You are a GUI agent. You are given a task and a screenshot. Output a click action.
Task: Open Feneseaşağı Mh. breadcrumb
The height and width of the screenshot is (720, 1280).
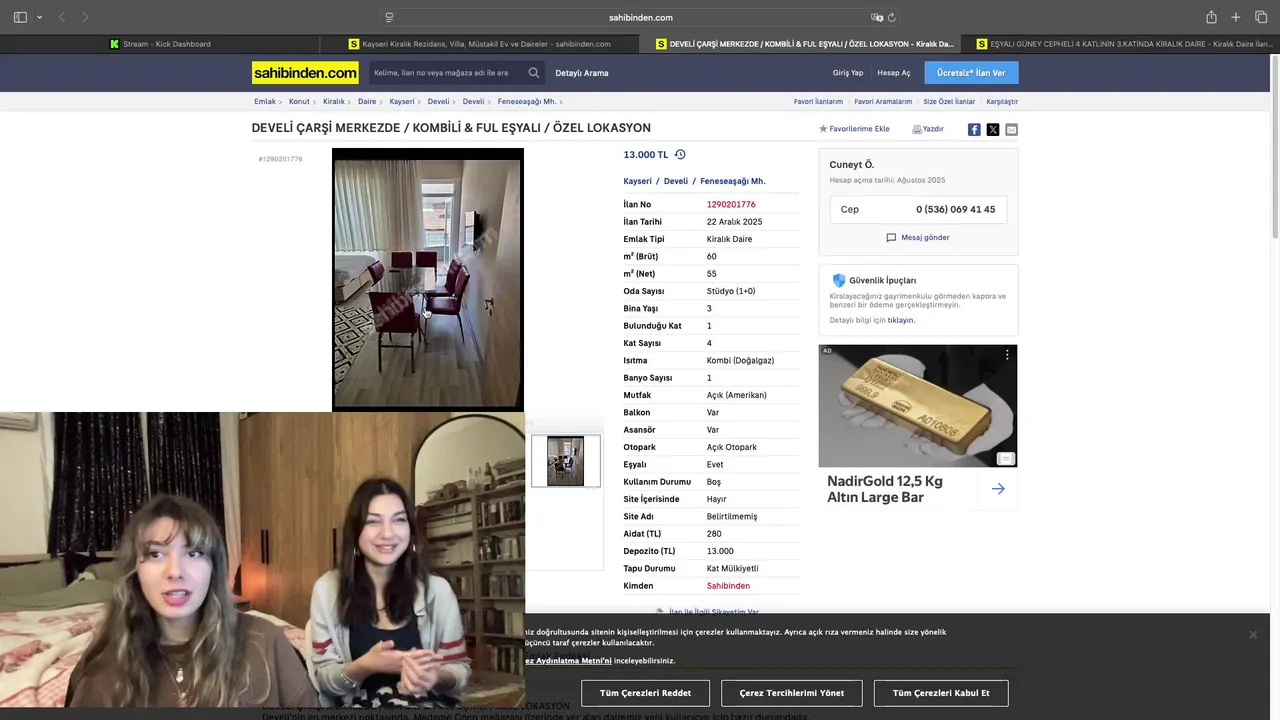coord(527,101)
